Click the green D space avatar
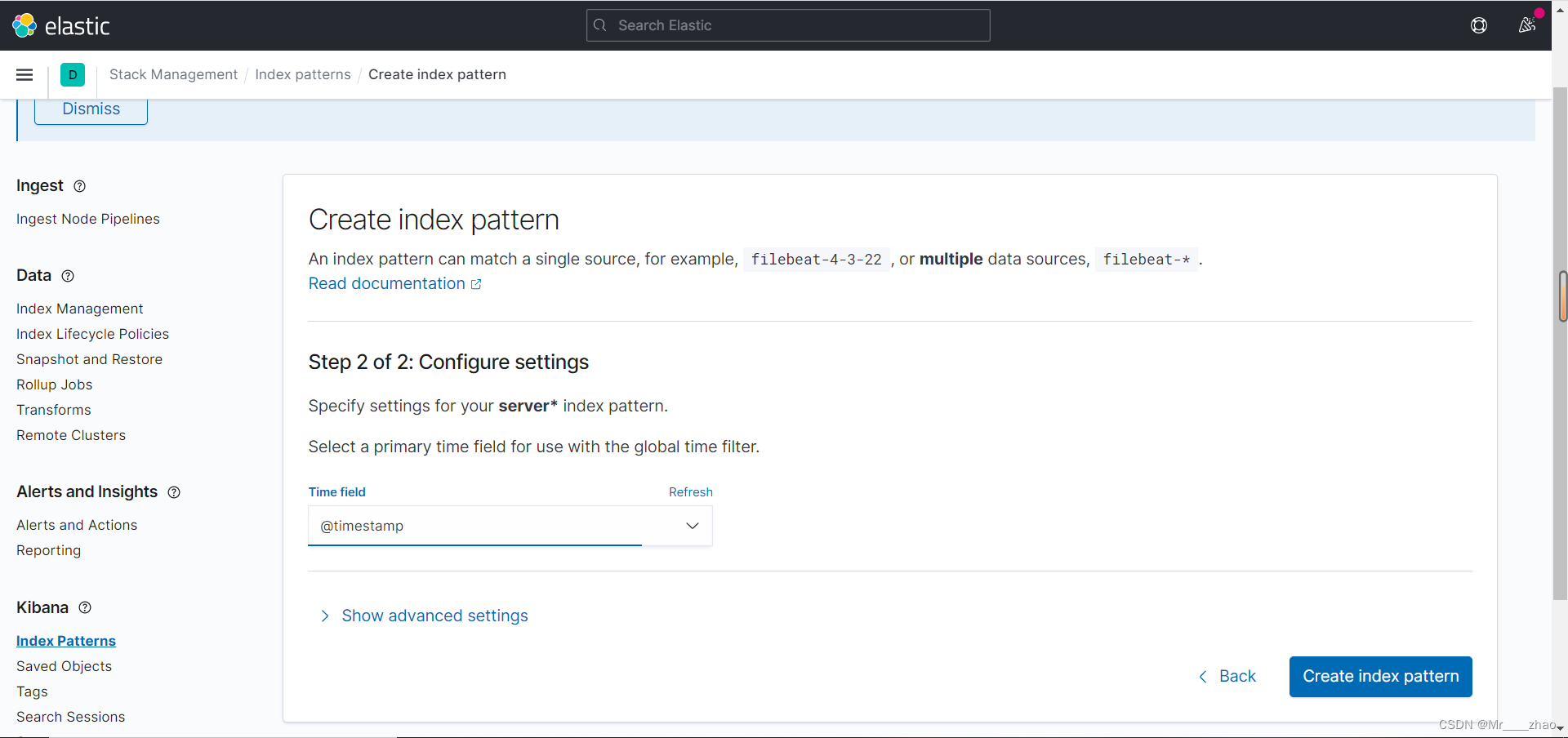The width and height of the screenshot is (1568, 738). [x=73, y=75]
